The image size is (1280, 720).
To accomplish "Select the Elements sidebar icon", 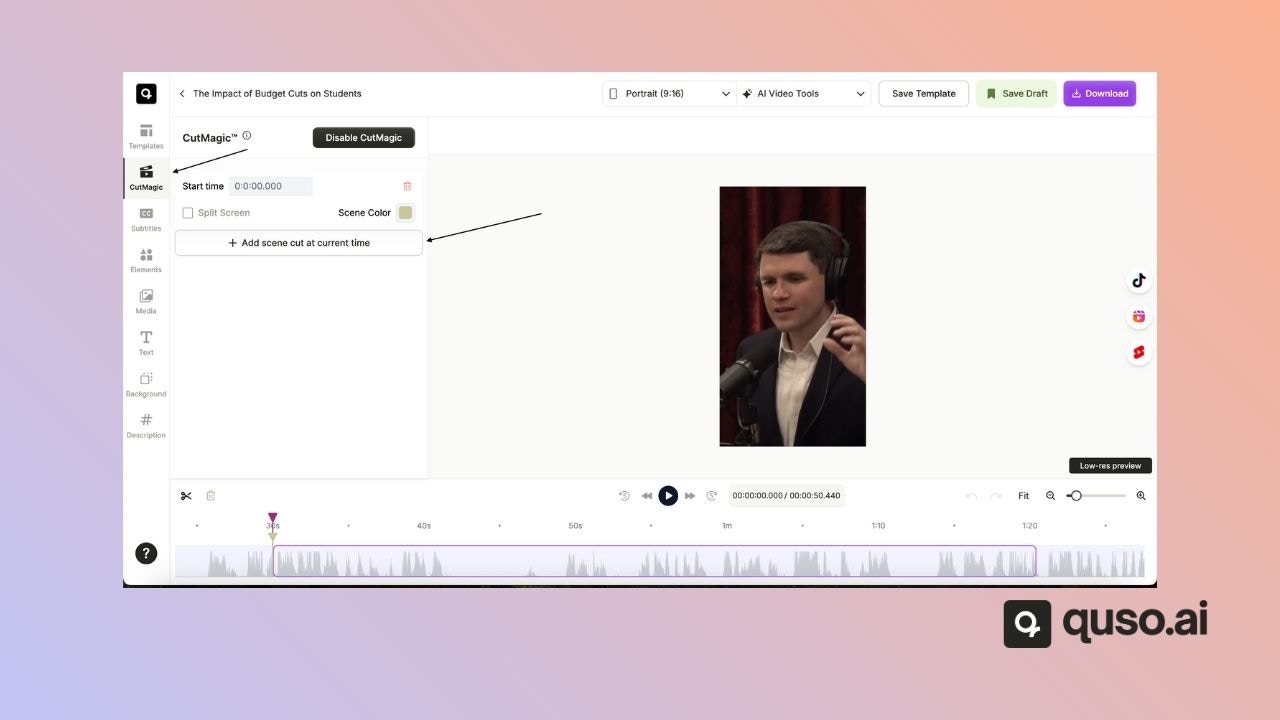I will point(145,261).
